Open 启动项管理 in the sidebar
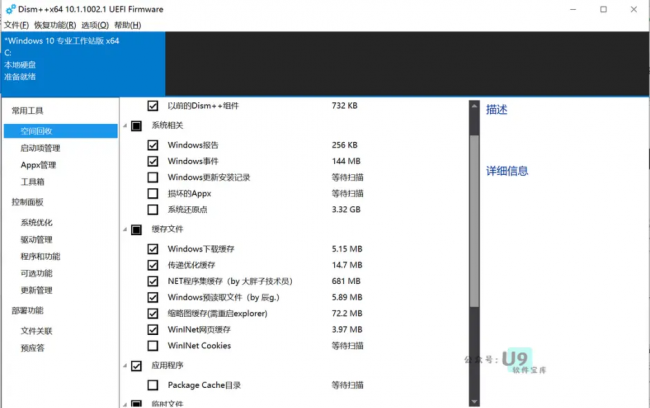The width and height of the screenshot is (650, 408). (41, 148)
